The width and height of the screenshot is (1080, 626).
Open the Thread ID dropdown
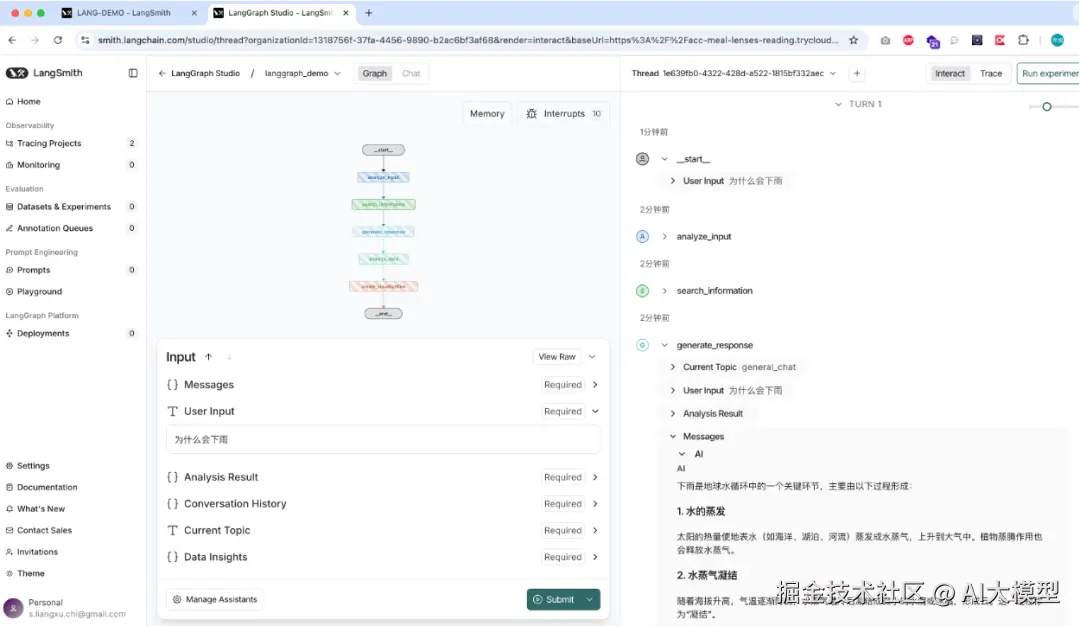(833, 73)
